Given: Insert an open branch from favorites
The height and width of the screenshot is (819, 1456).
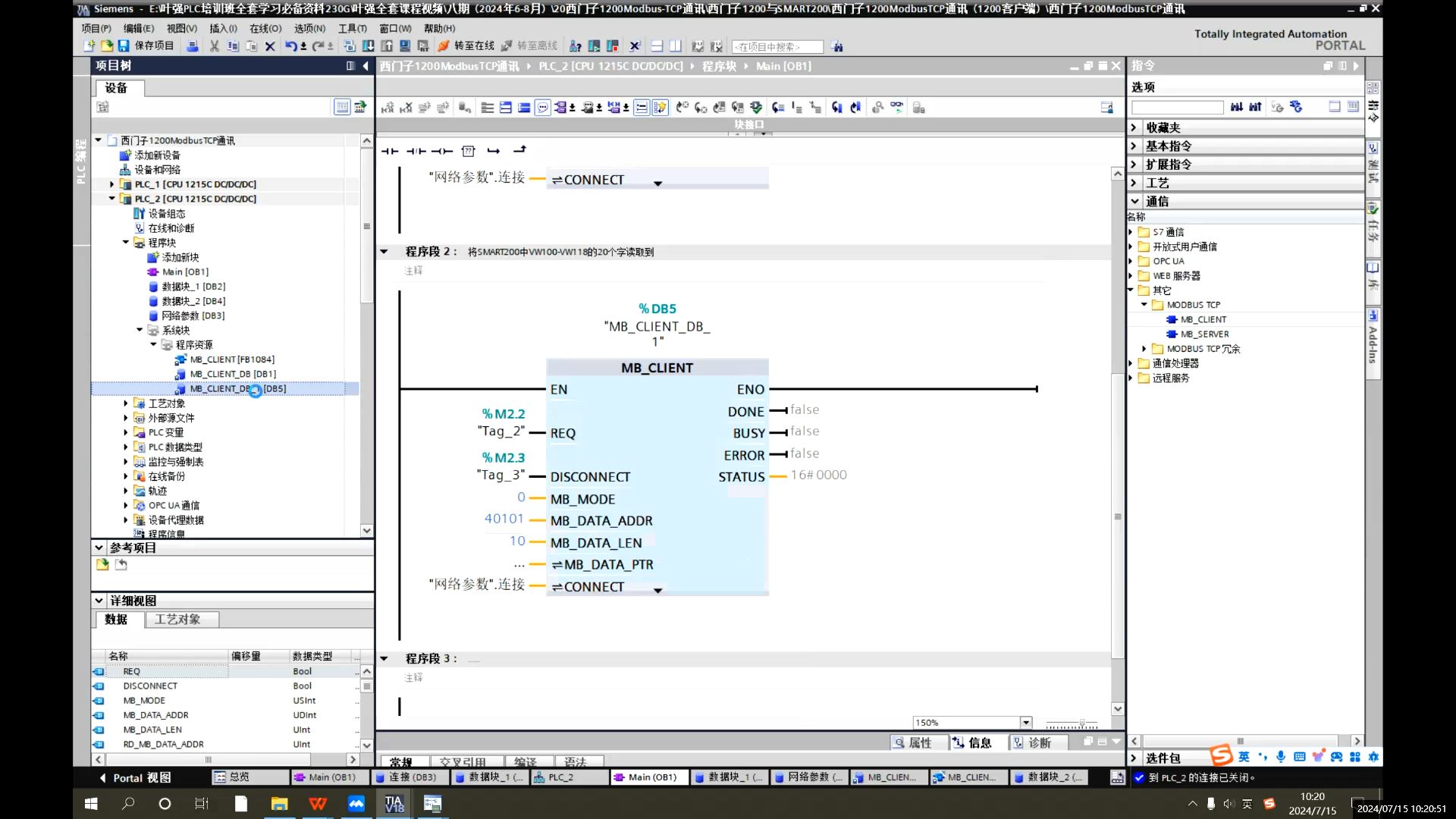Looking at the screenshot, I should pos(494,151).
